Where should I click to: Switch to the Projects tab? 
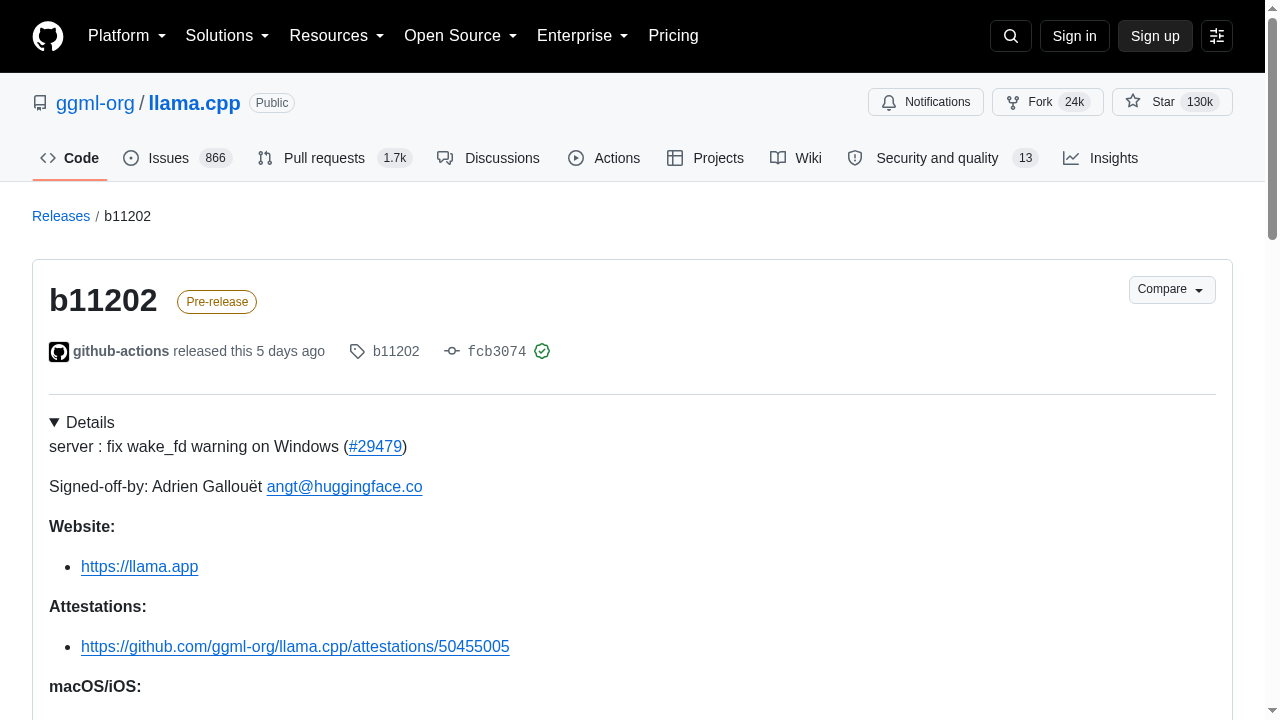[705, 158]
